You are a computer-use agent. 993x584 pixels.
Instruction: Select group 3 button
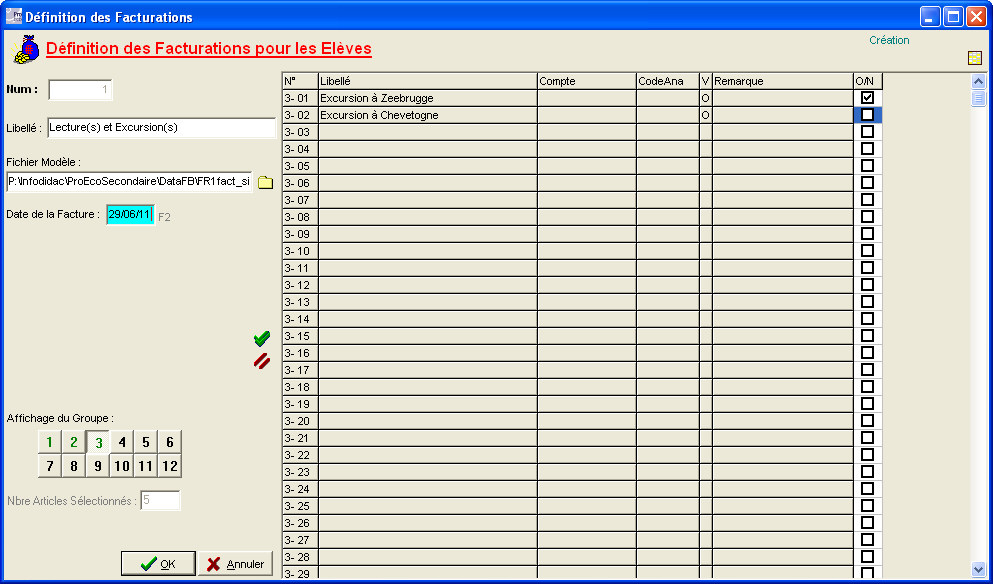point(98,442)
